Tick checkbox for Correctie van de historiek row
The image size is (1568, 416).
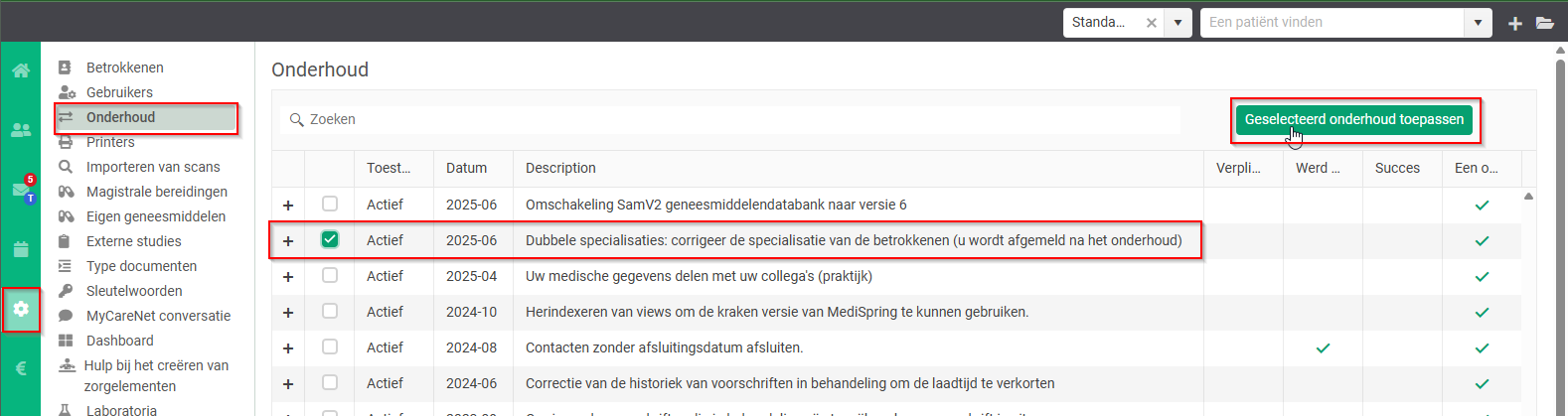(x=330, y=382)
